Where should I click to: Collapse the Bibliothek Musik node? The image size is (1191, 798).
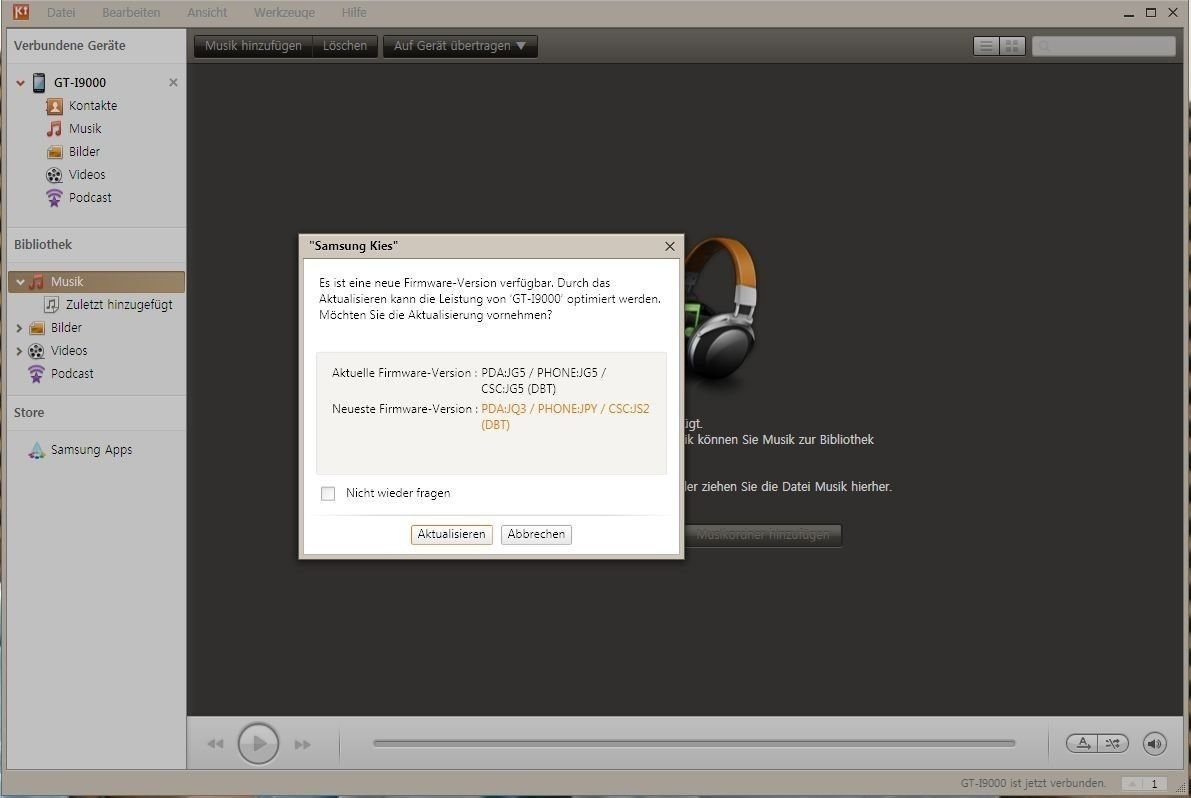tap(21, 282)
